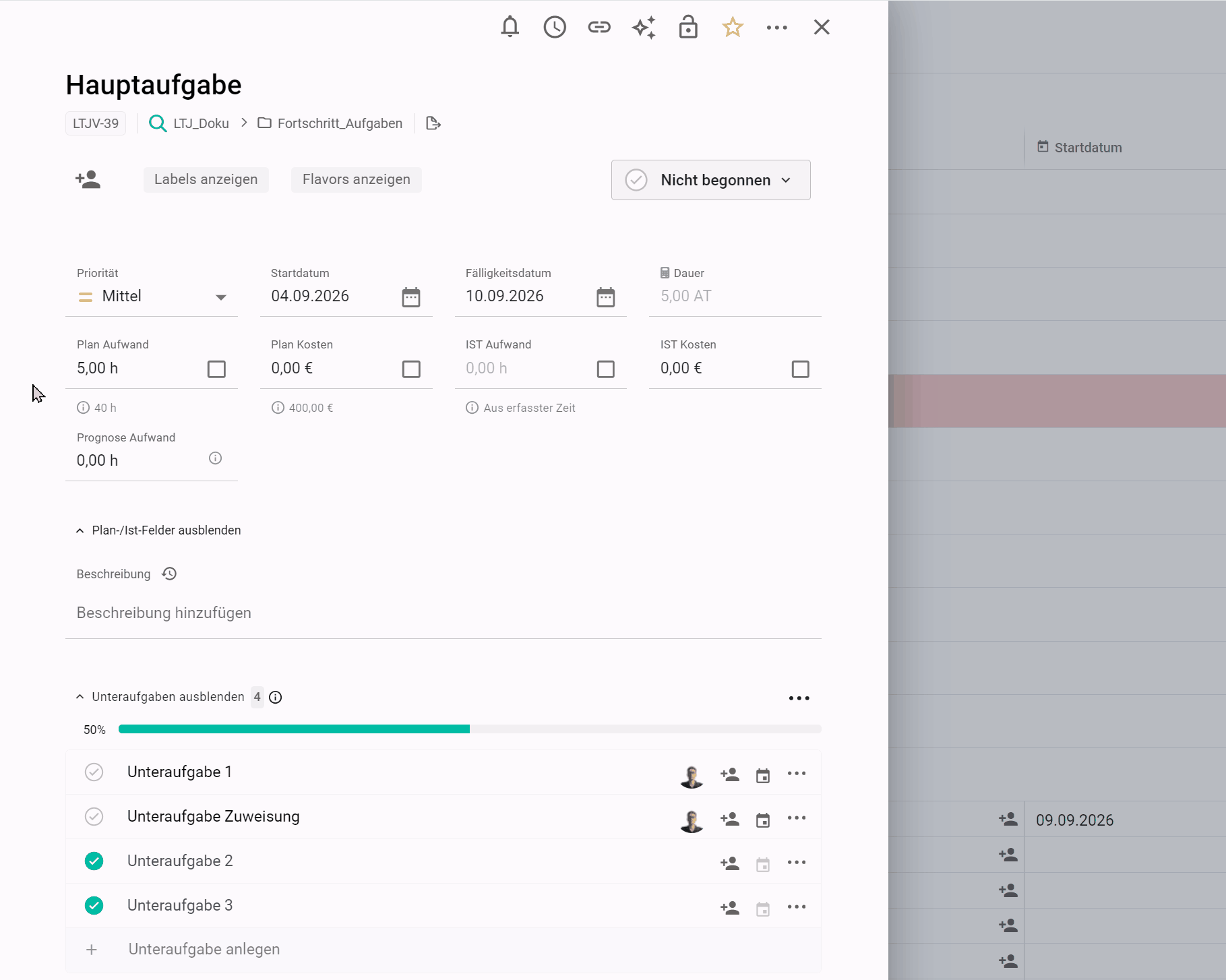This screenshot has height=980, width=1226.
Task: Copy task link via chain icon
Action: click(x=599, y=27)
